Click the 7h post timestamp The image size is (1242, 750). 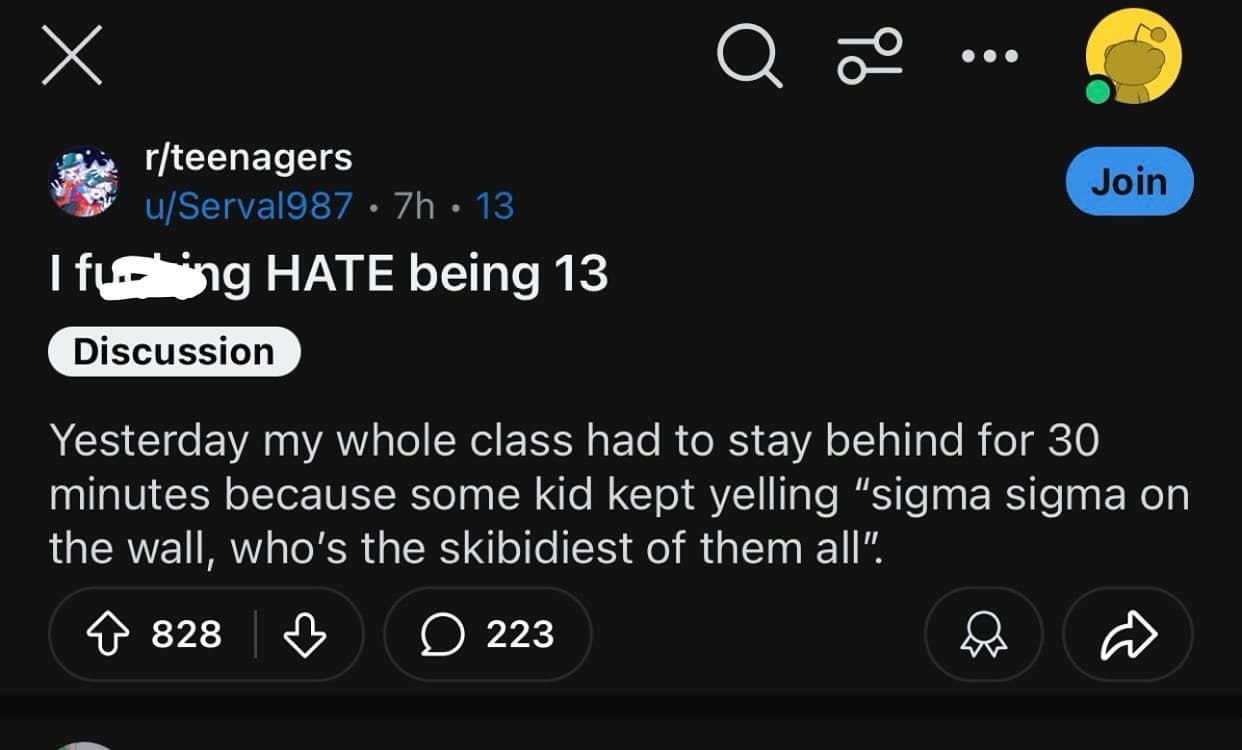click(x=414, y=206)
